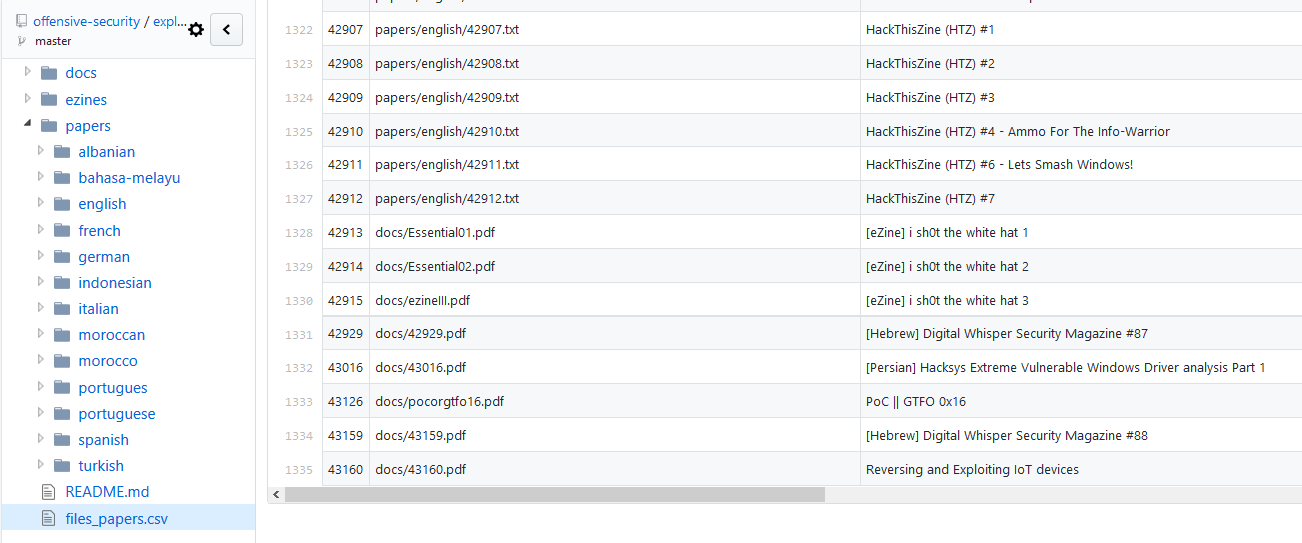Click the turkish folder icon
Screen dimensions: 1302x543
point(62,465)
